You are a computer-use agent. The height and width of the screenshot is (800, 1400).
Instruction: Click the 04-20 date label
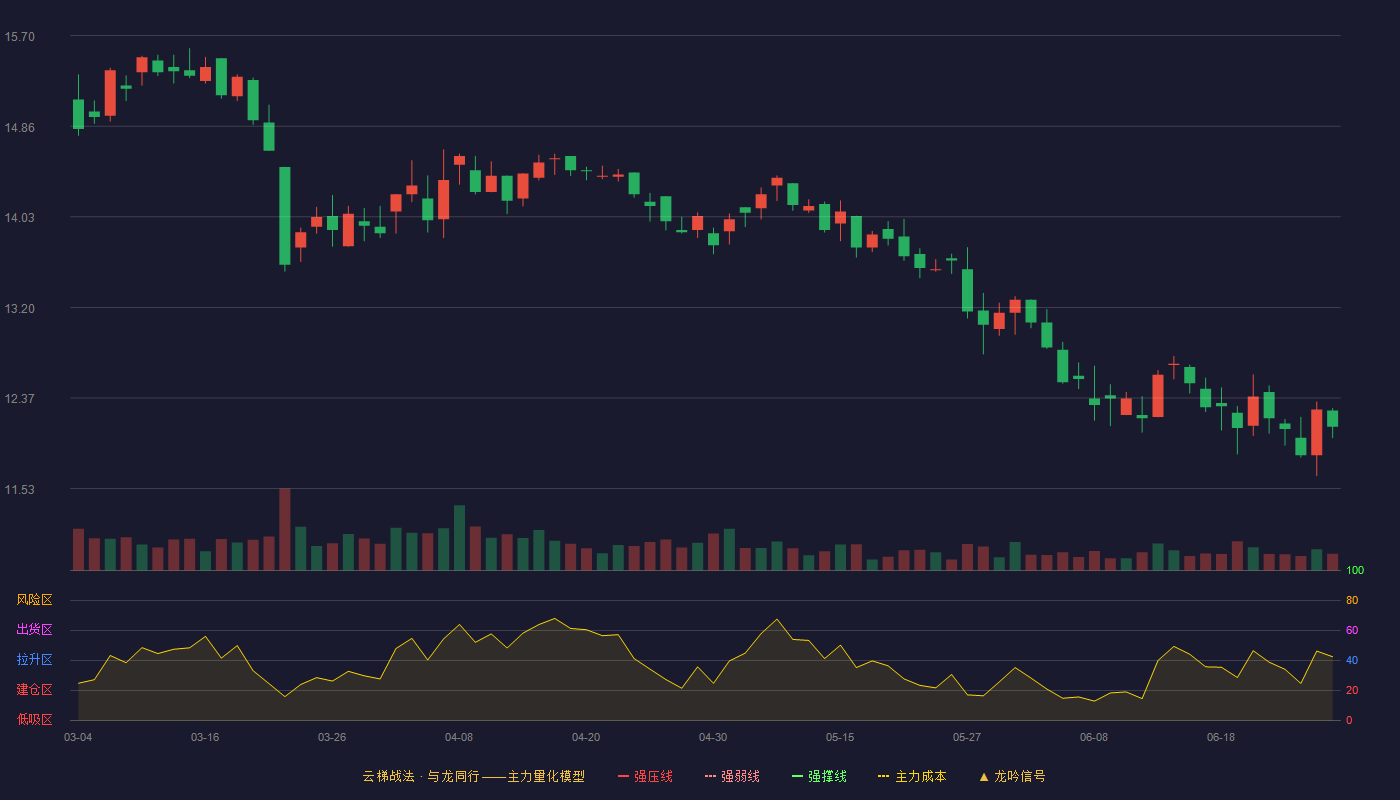586,737
